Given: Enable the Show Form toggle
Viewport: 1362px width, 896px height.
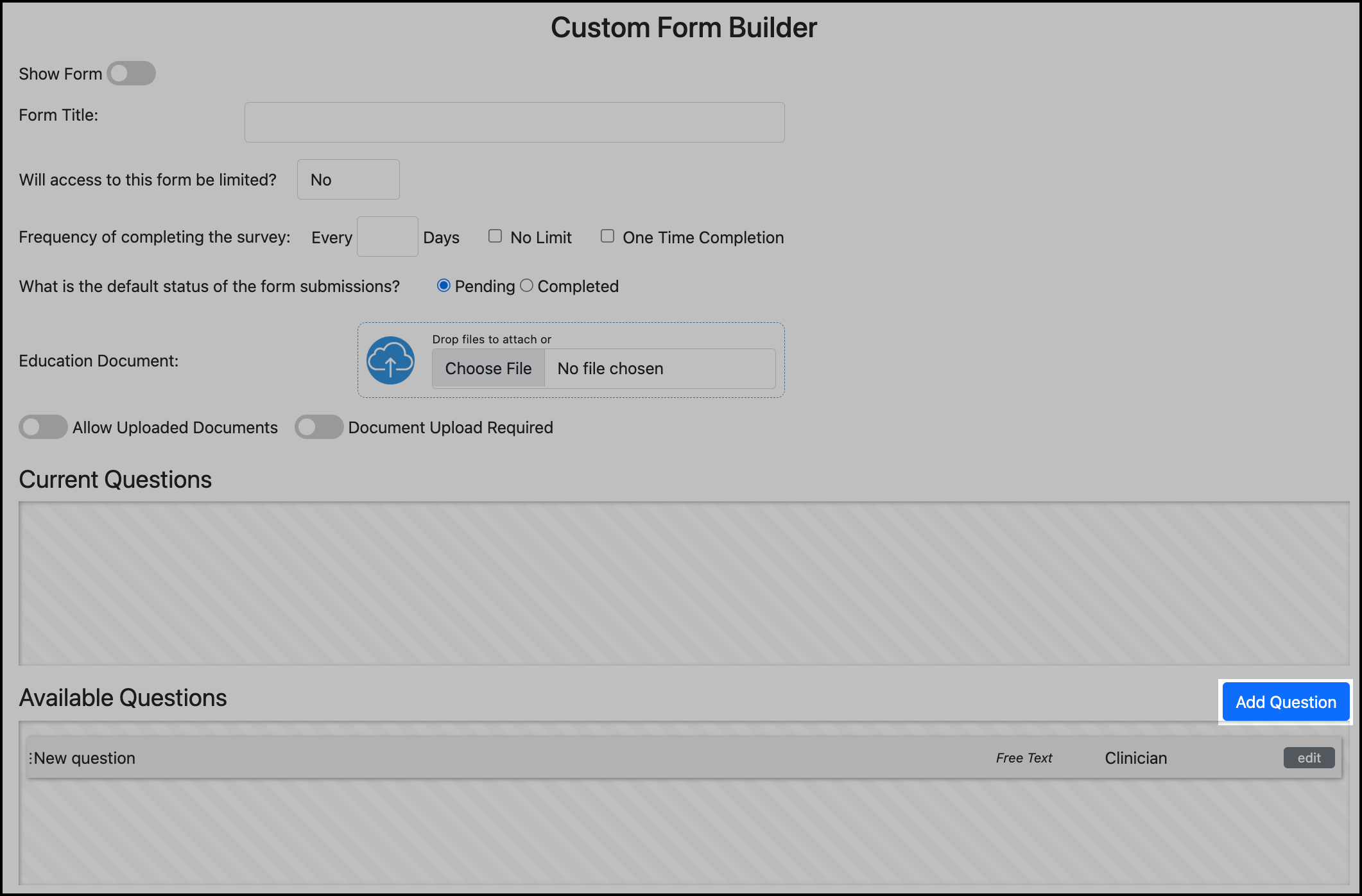Looking at the screenshot, I should pos(131,73).
